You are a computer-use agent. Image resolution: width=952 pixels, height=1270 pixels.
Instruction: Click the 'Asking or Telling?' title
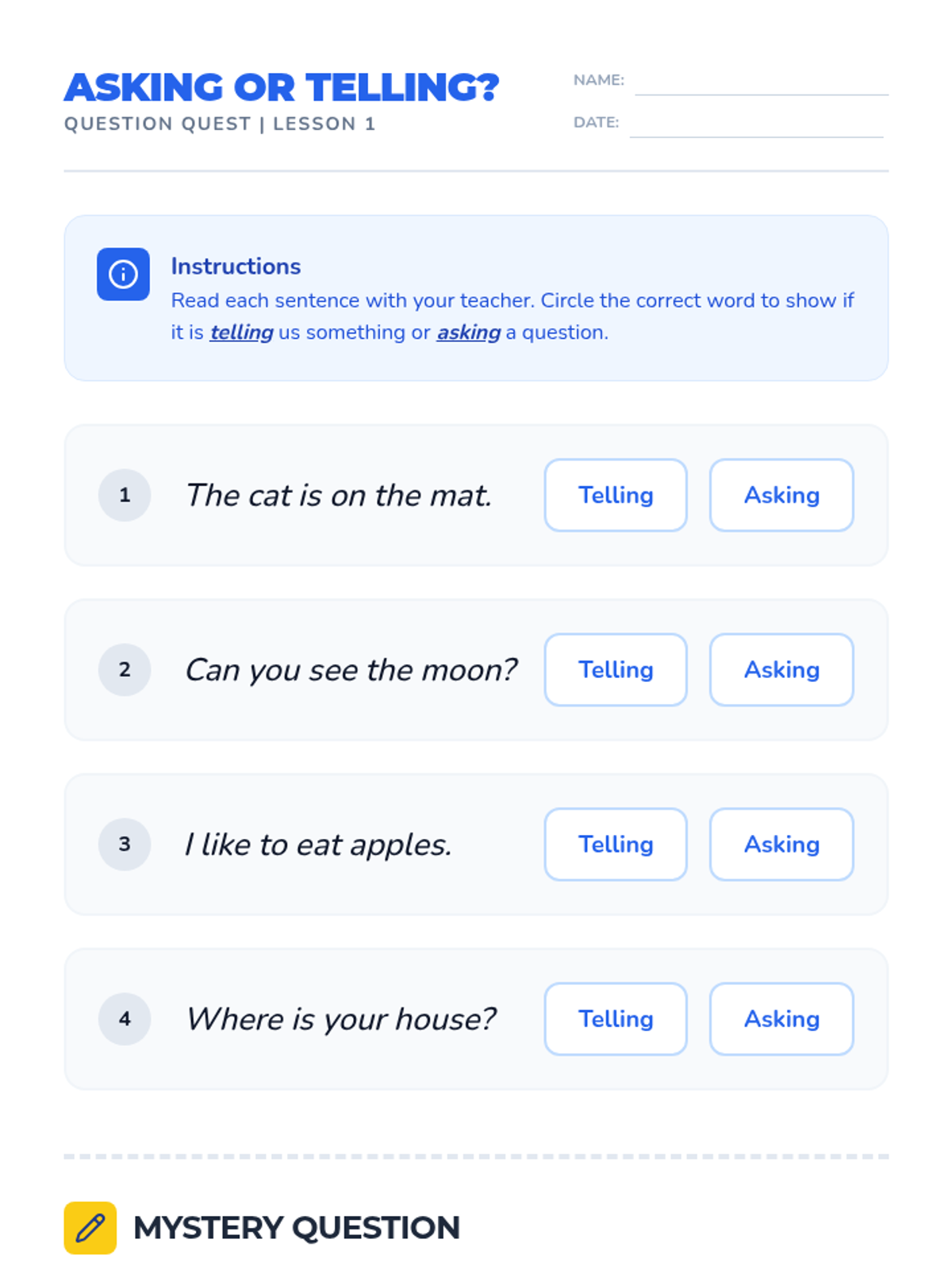pos(282,87)
